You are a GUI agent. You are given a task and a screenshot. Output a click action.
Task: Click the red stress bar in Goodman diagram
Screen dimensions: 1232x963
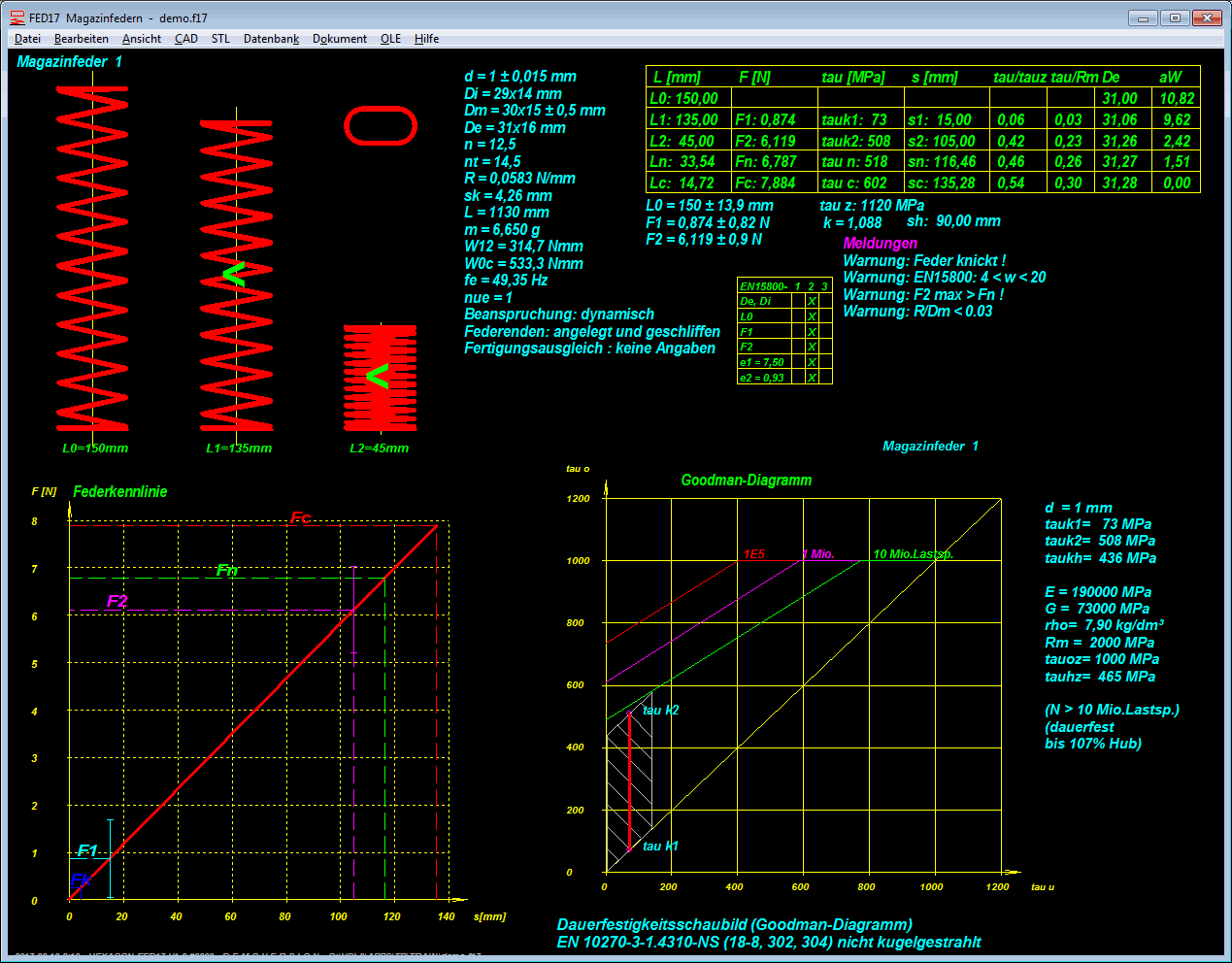click(629, 780)
